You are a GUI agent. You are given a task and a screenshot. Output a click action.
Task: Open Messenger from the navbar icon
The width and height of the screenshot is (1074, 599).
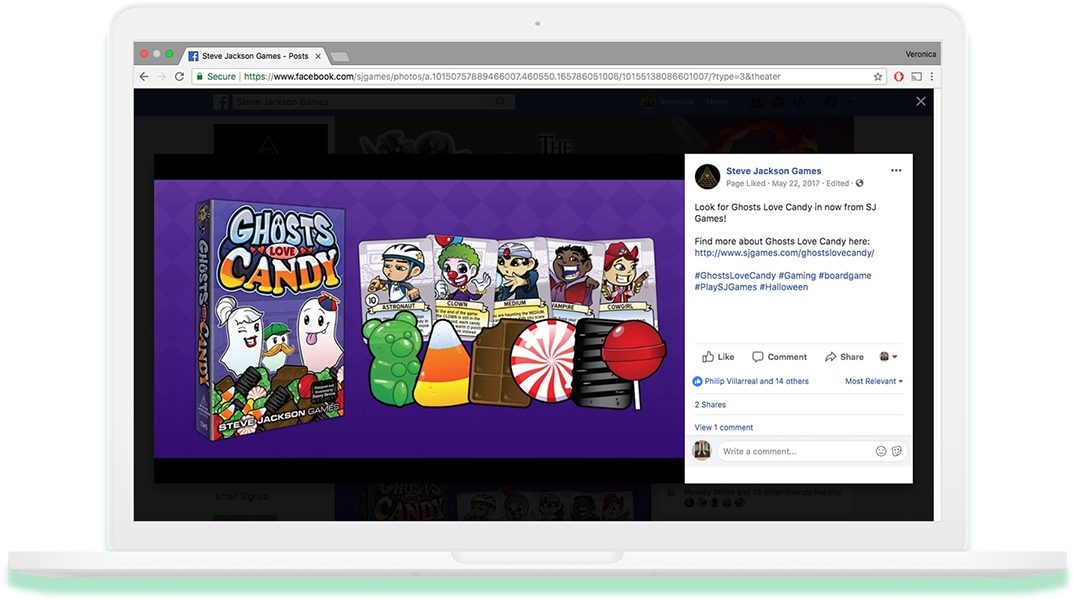(x=780, y=101)
